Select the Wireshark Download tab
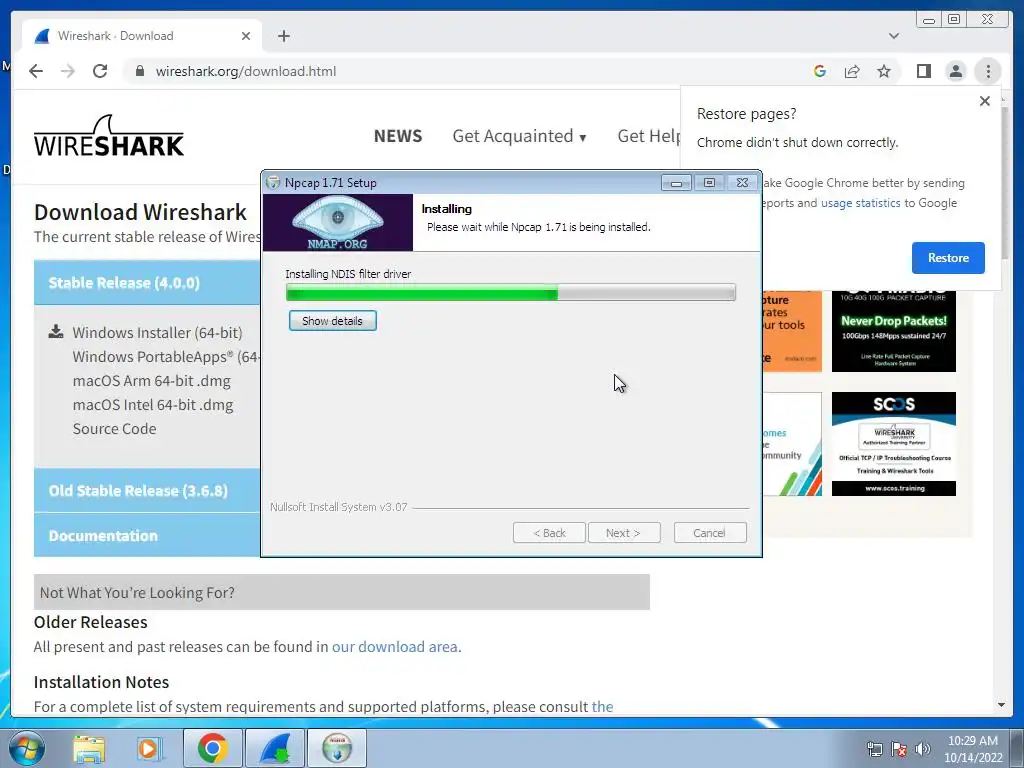 (x=142, y=36)
